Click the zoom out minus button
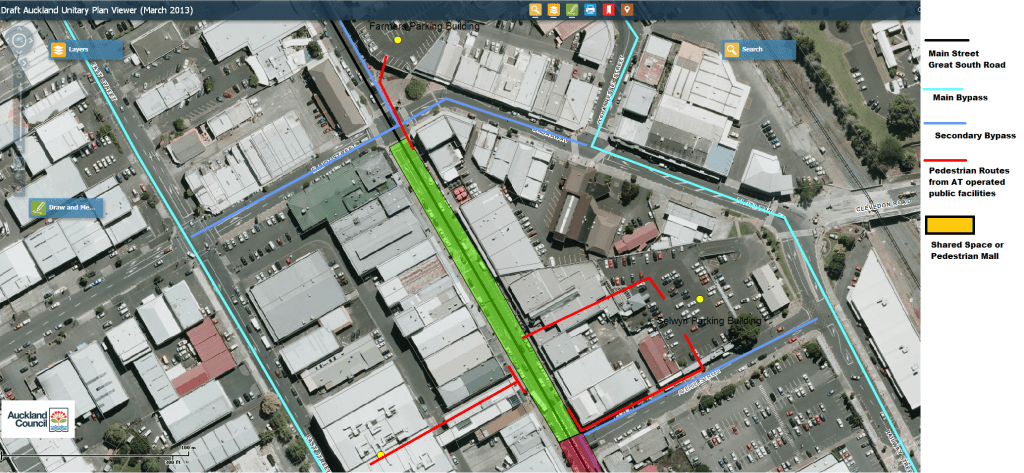 pos(19,148)
